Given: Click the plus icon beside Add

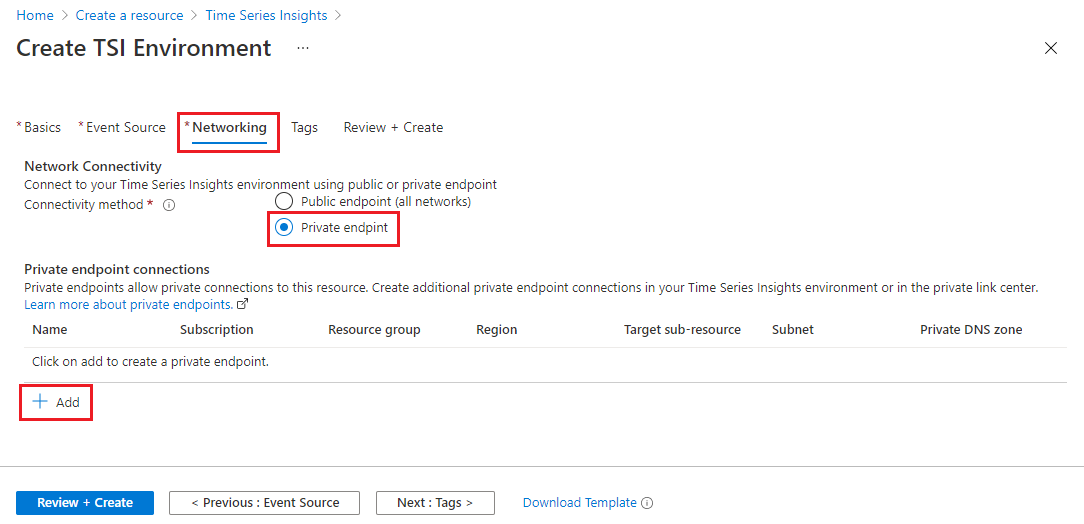Looking at the screenshot, I should pyautogui.click(x=40, y=402).
